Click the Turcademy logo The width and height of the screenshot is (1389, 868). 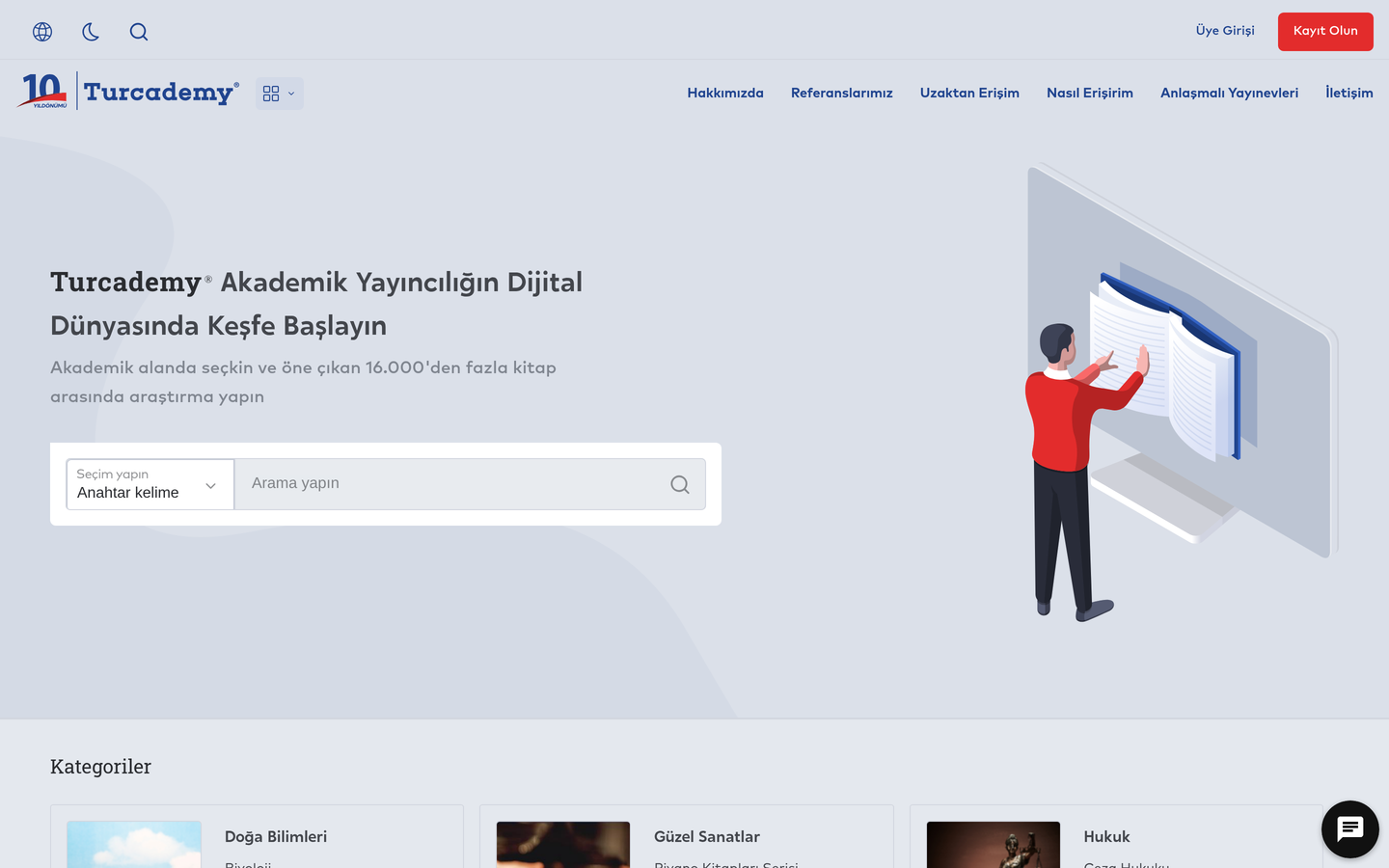pos(128,92)
